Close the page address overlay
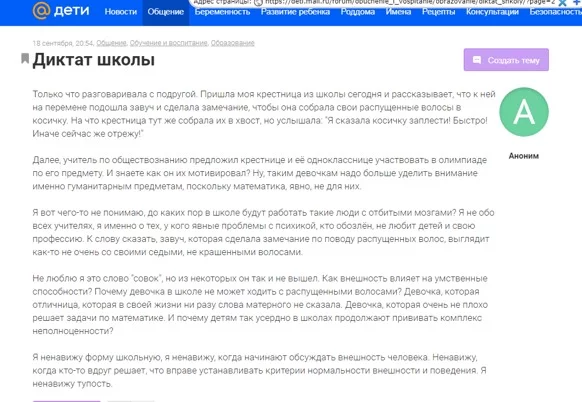The height and width of the screenshot is (402, 582). point(562,3)
